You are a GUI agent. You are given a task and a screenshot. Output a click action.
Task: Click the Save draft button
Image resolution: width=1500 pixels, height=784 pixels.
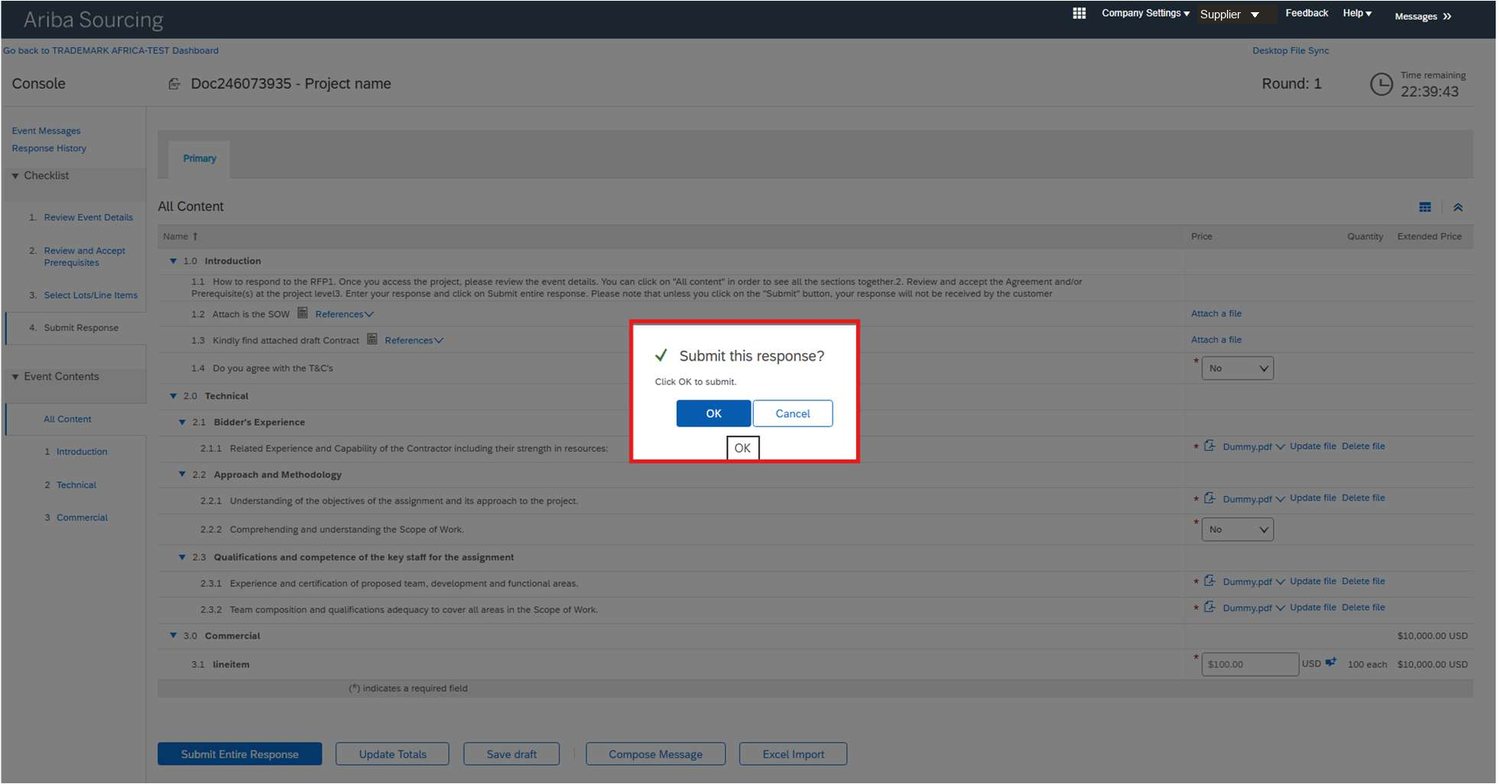point(513,754)
